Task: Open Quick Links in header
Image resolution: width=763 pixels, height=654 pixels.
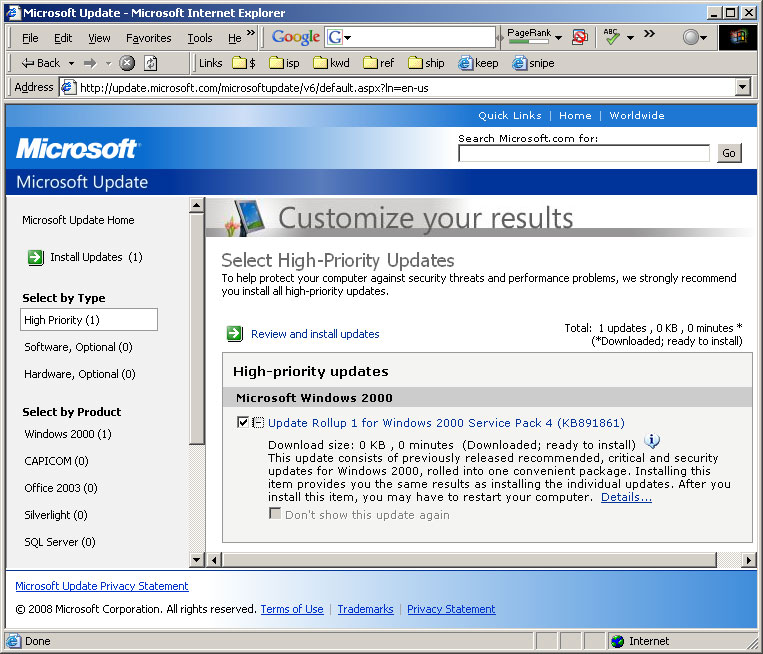Action: coord(509,116)
